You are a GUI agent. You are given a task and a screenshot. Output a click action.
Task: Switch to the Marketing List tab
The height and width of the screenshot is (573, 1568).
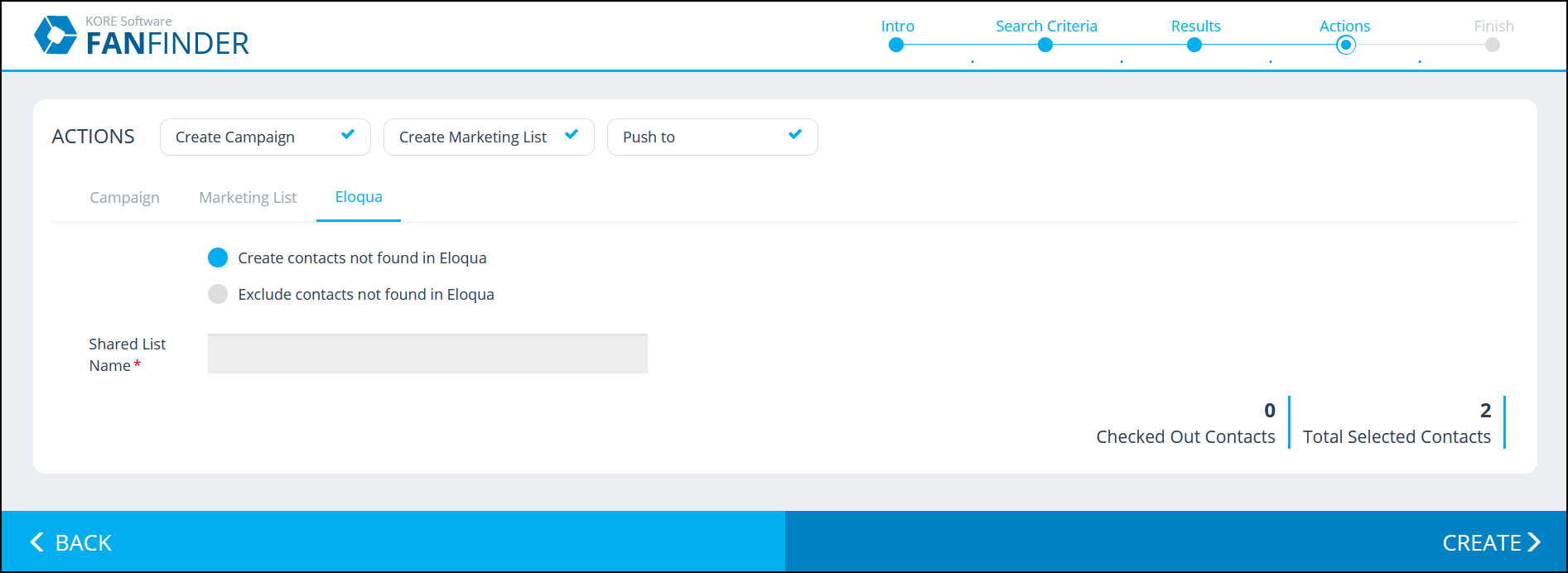(x=248, y=197)
